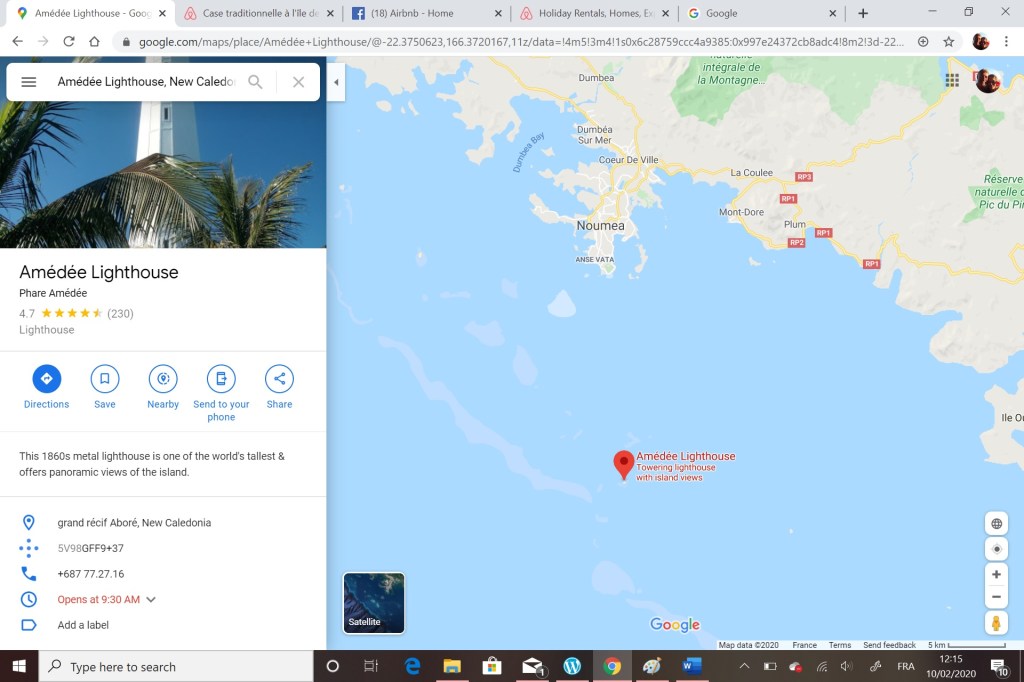
Task: Send place to your phone
Action: pyautogui.click(x=221, y=379)
